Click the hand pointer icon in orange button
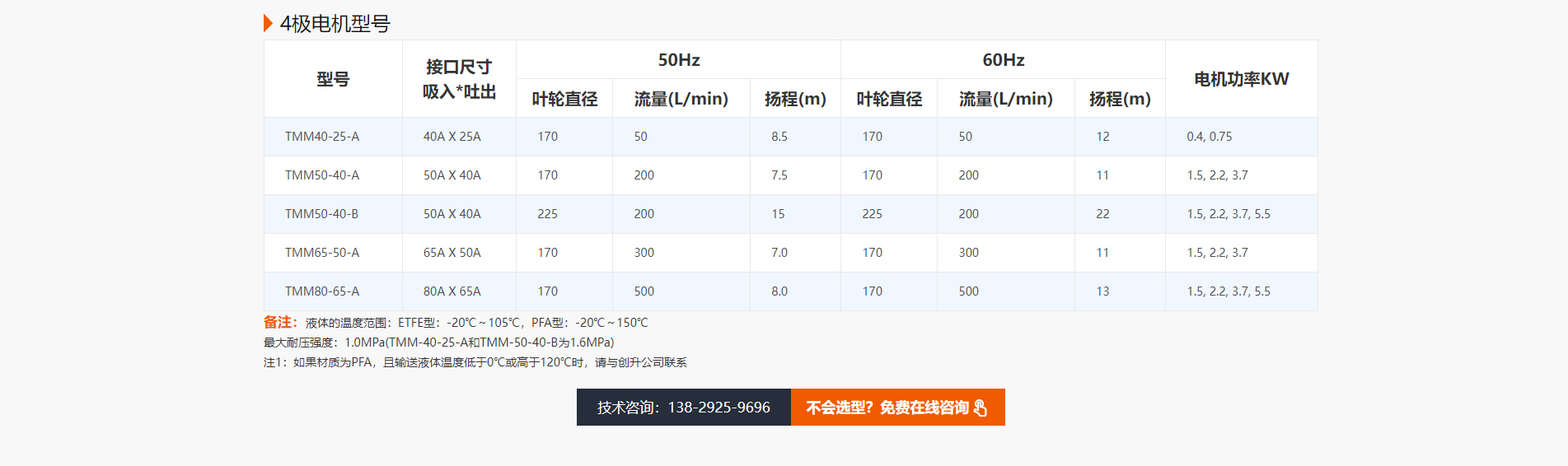This screenshot has width=1568, height=466. click(x=980, y=408)
